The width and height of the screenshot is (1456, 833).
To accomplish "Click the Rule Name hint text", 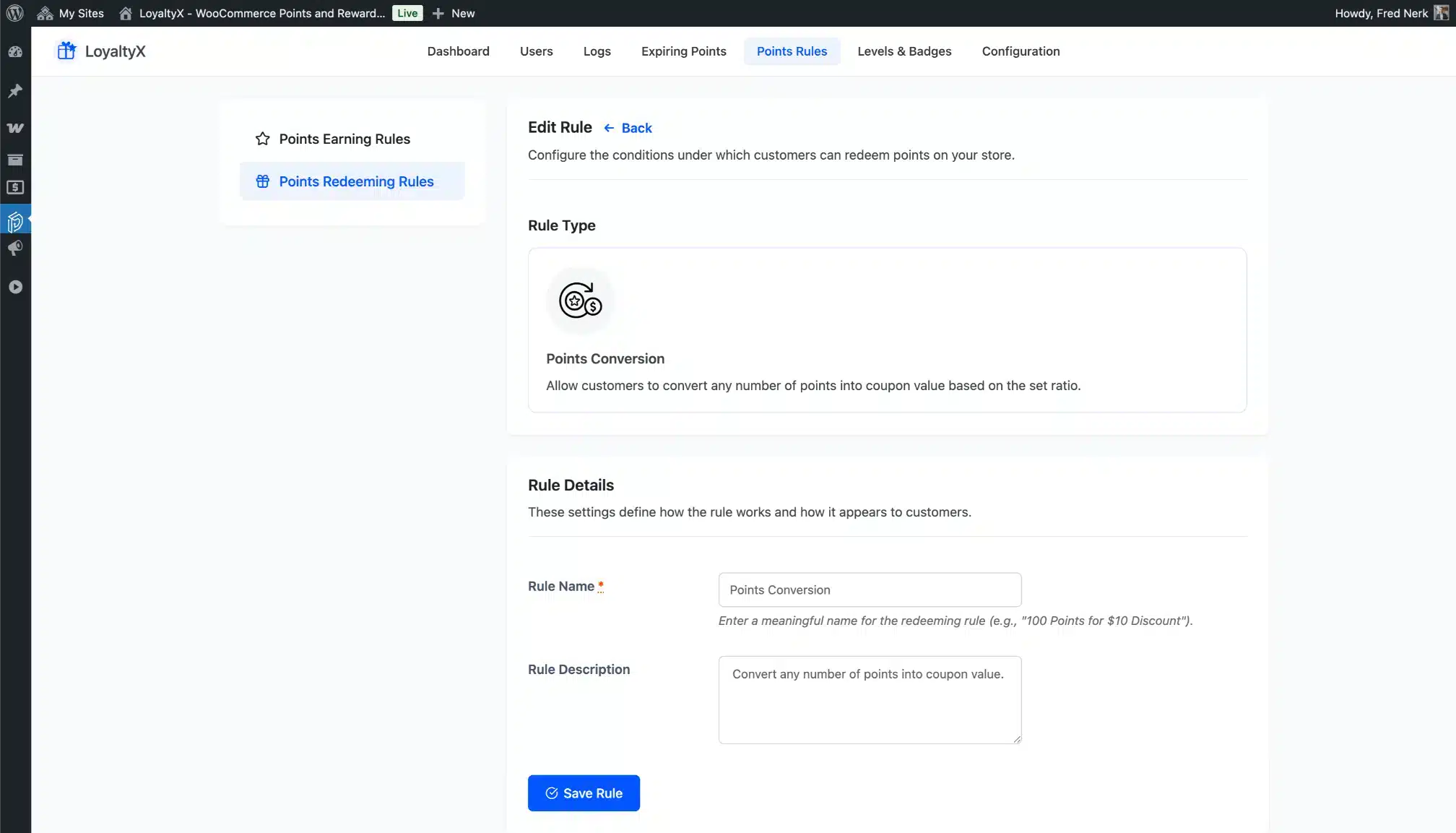I will pos(955,621).
